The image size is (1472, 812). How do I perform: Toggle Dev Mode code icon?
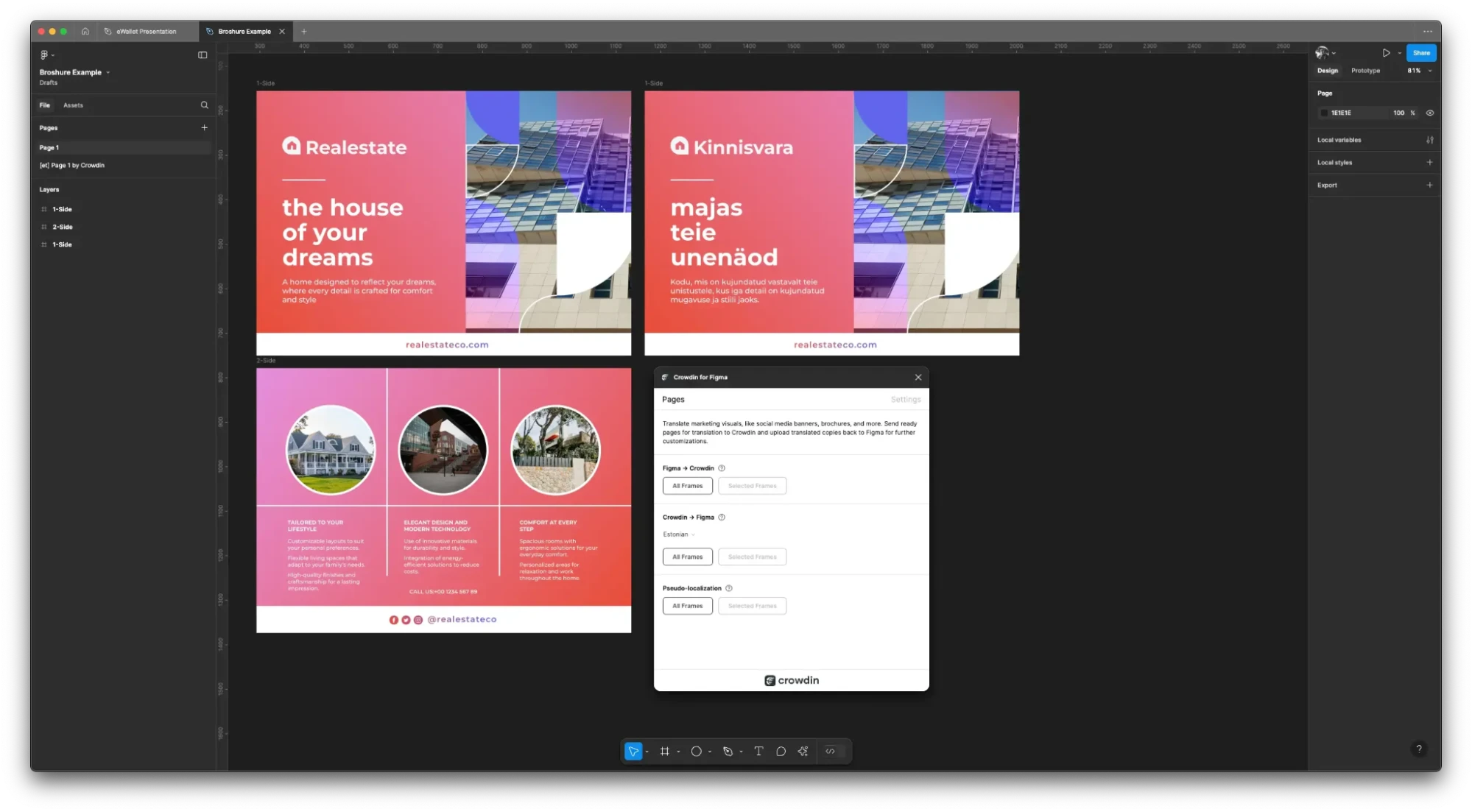click(x=830, y=751)
